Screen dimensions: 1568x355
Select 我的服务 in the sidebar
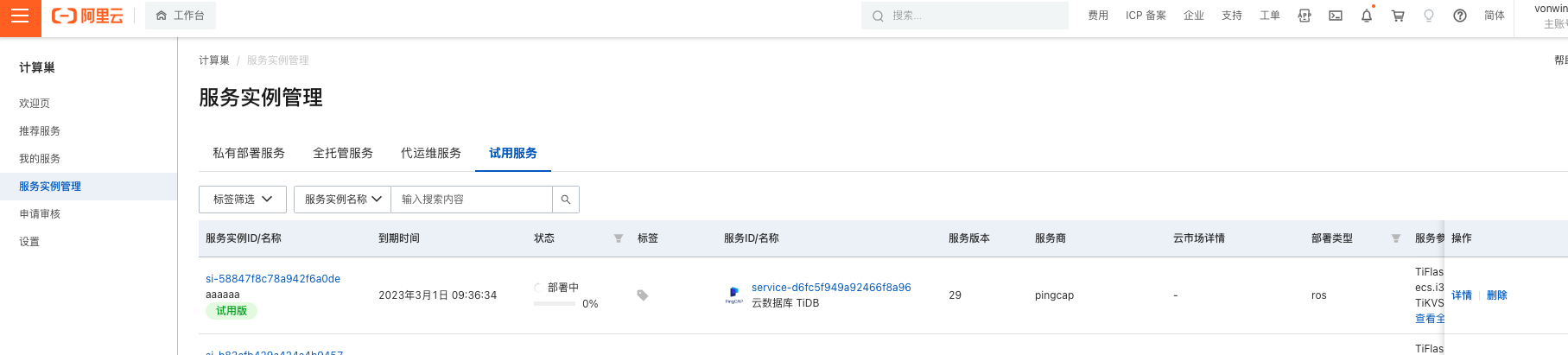click(x=40, y=159)
